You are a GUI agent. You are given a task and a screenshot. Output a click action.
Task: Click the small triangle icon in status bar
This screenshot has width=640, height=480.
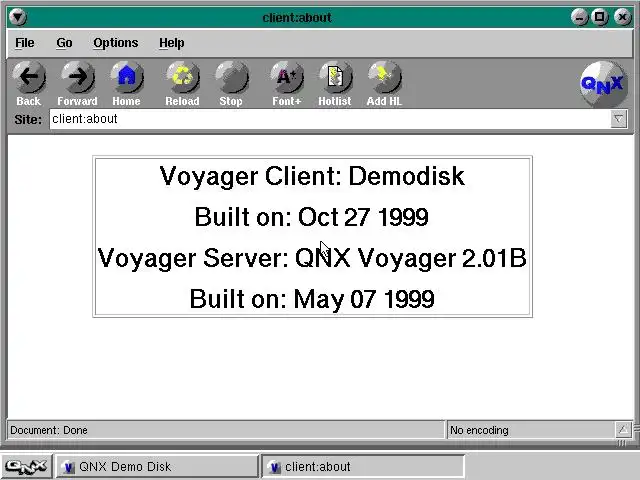point(623,430)
